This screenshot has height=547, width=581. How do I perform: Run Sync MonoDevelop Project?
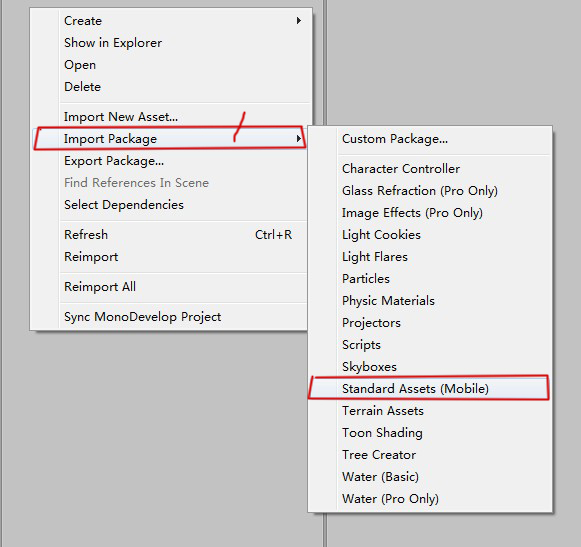(142, 317)
